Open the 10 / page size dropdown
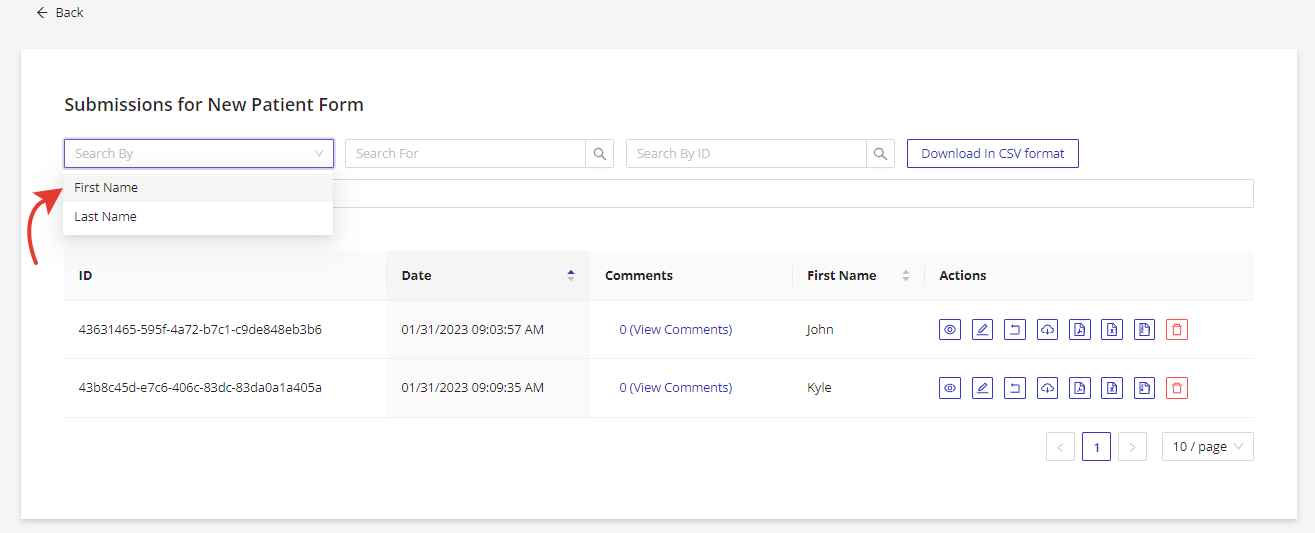This screenshot has width=1315, height=533. pos(1207,447)
